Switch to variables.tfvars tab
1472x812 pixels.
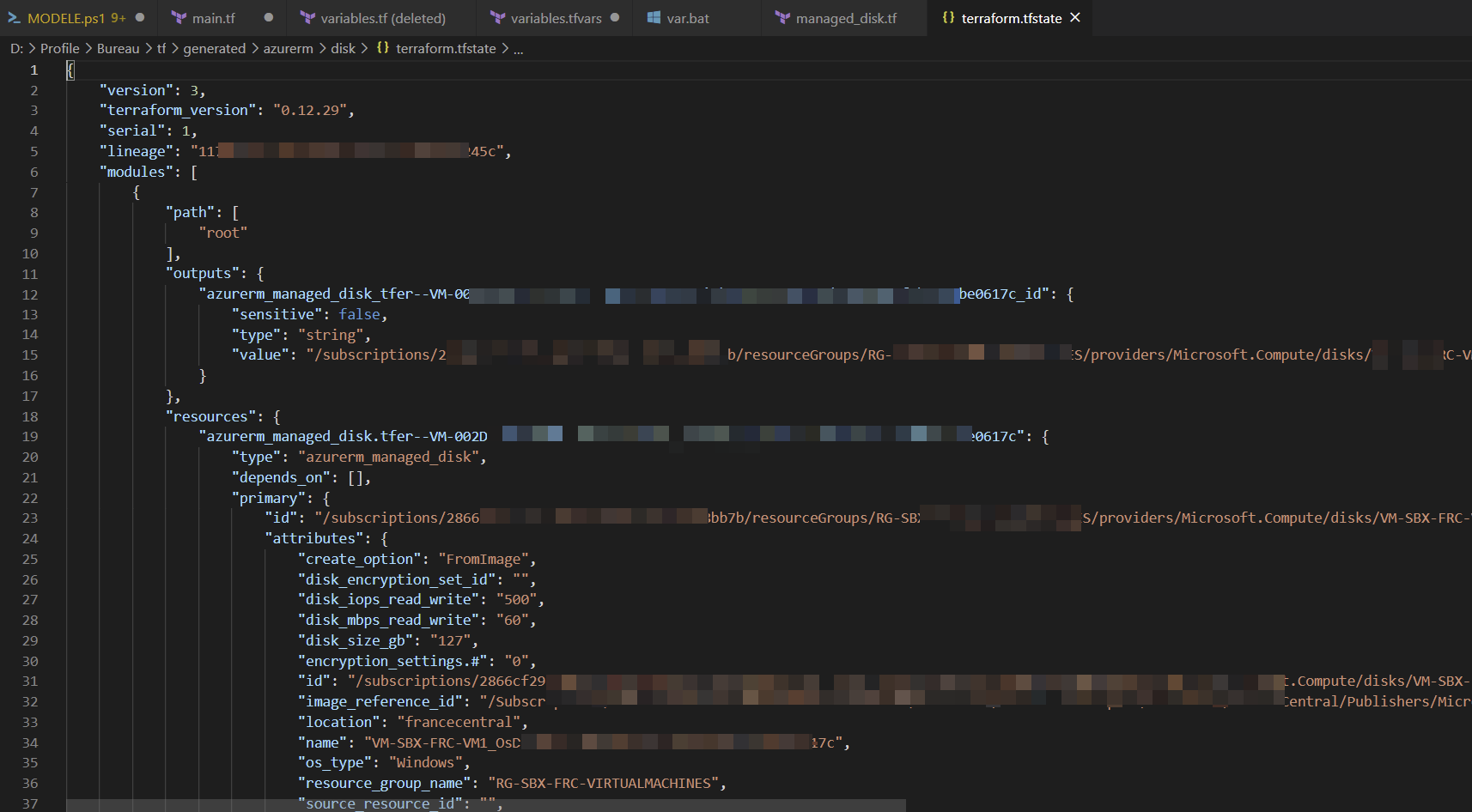click(x=556, y=18)
